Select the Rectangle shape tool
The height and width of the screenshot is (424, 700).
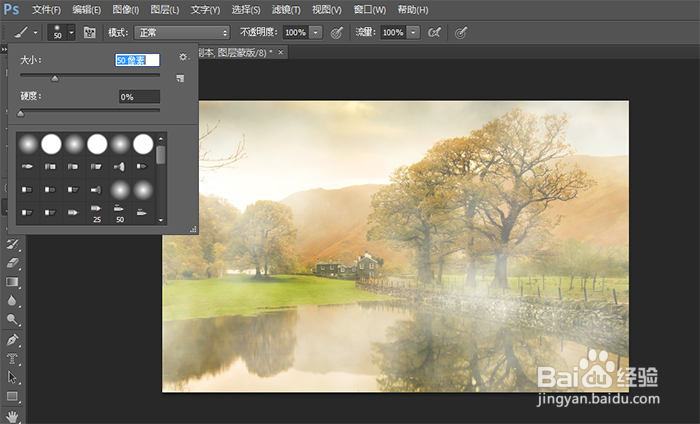pyautogui.click(x=12, y=396)
